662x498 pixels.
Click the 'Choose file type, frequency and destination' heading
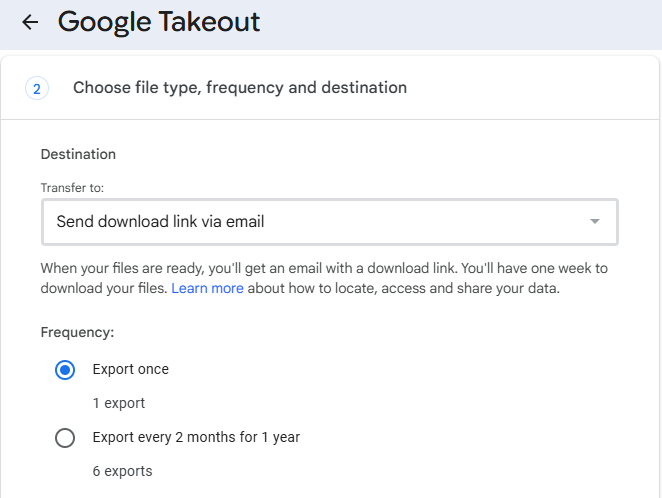coord(240,88)
